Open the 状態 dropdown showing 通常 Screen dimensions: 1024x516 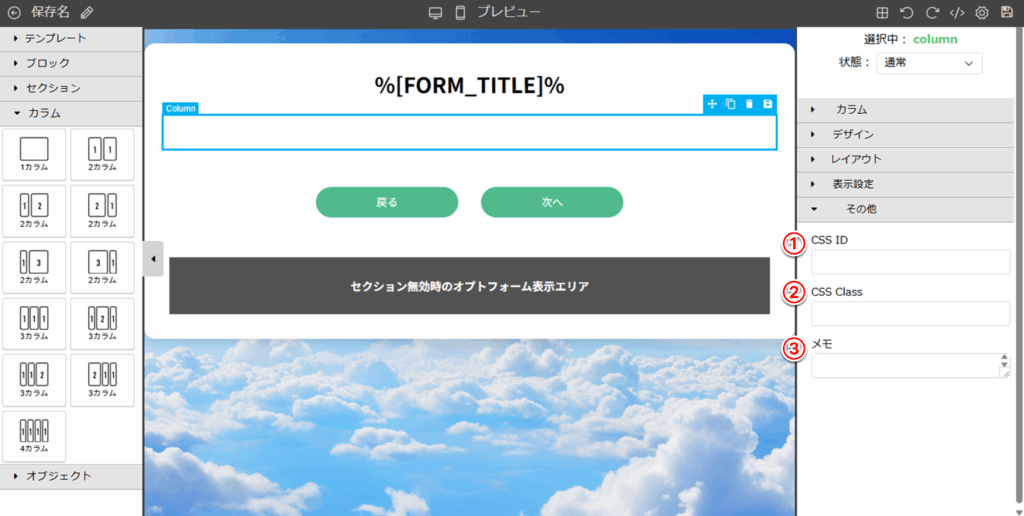tap(929, 63)
